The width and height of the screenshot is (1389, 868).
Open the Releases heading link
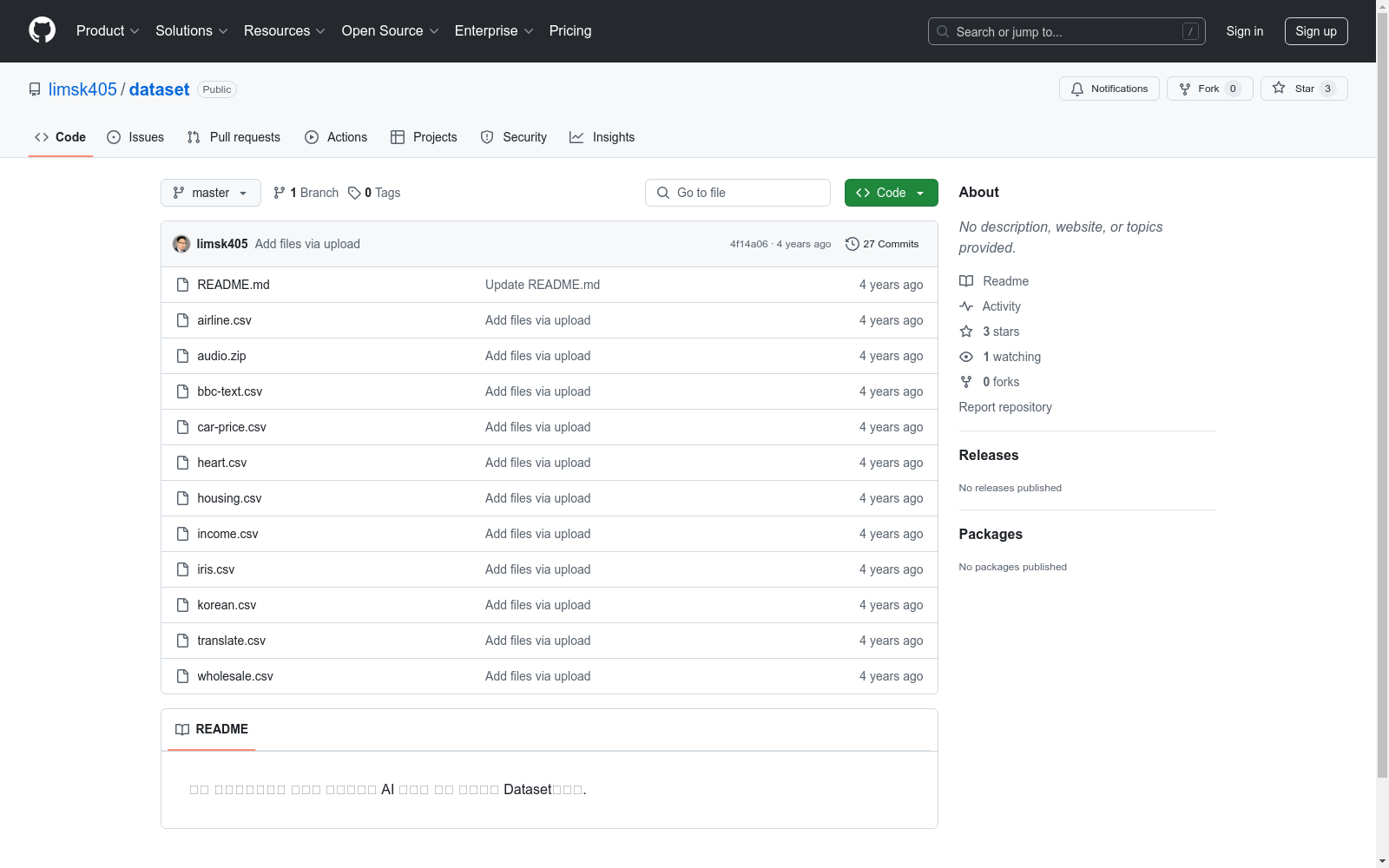click(989, 455)
